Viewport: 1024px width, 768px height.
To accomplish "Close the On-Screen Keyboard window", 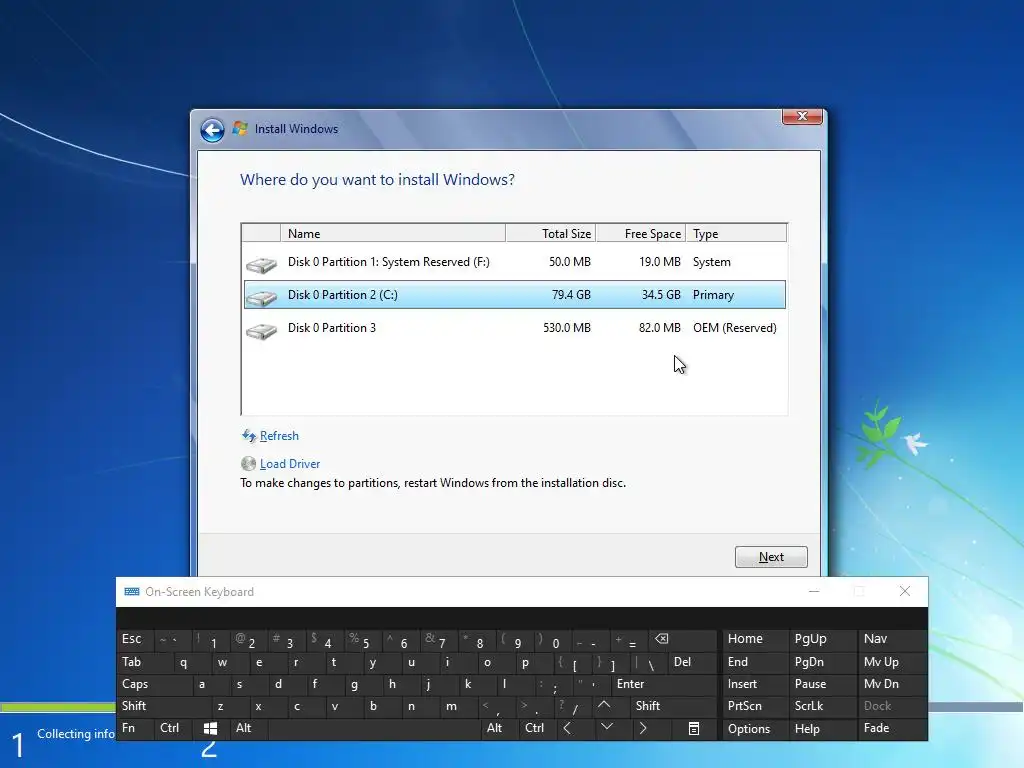I will (904, 591).
